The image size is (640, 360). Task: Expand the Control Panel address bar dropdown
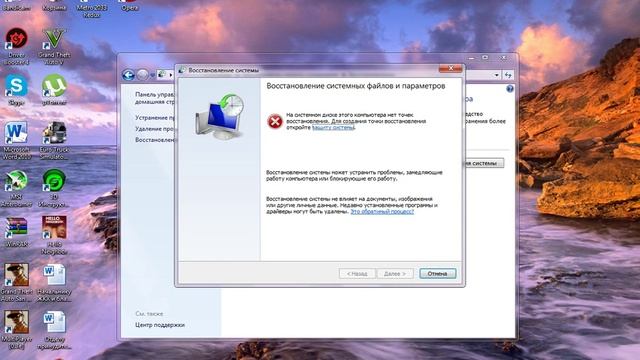[x=496, y=75]
